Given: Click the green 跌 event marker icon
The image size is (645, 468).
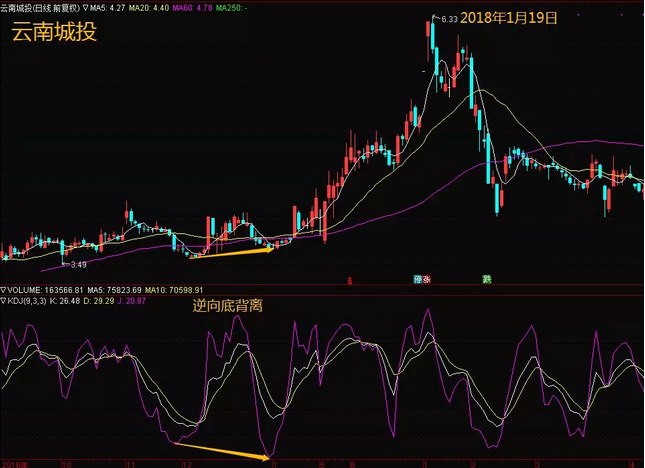Looking at the screenshot, I should click(x=487, y=279).
